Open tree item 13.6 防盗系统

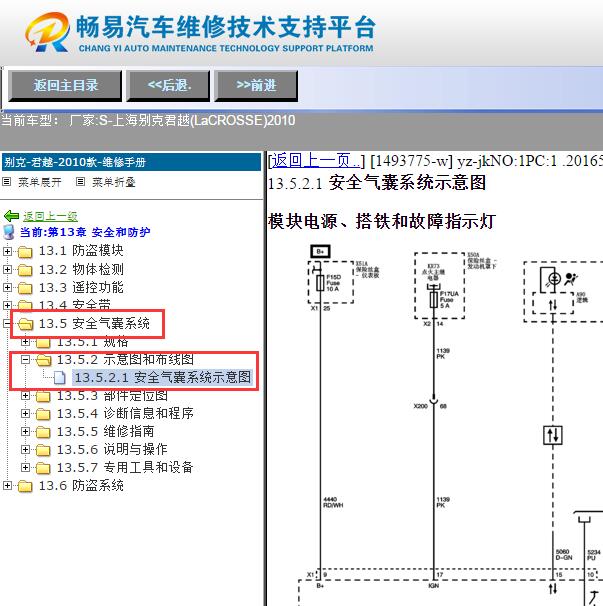coord(81,485)
